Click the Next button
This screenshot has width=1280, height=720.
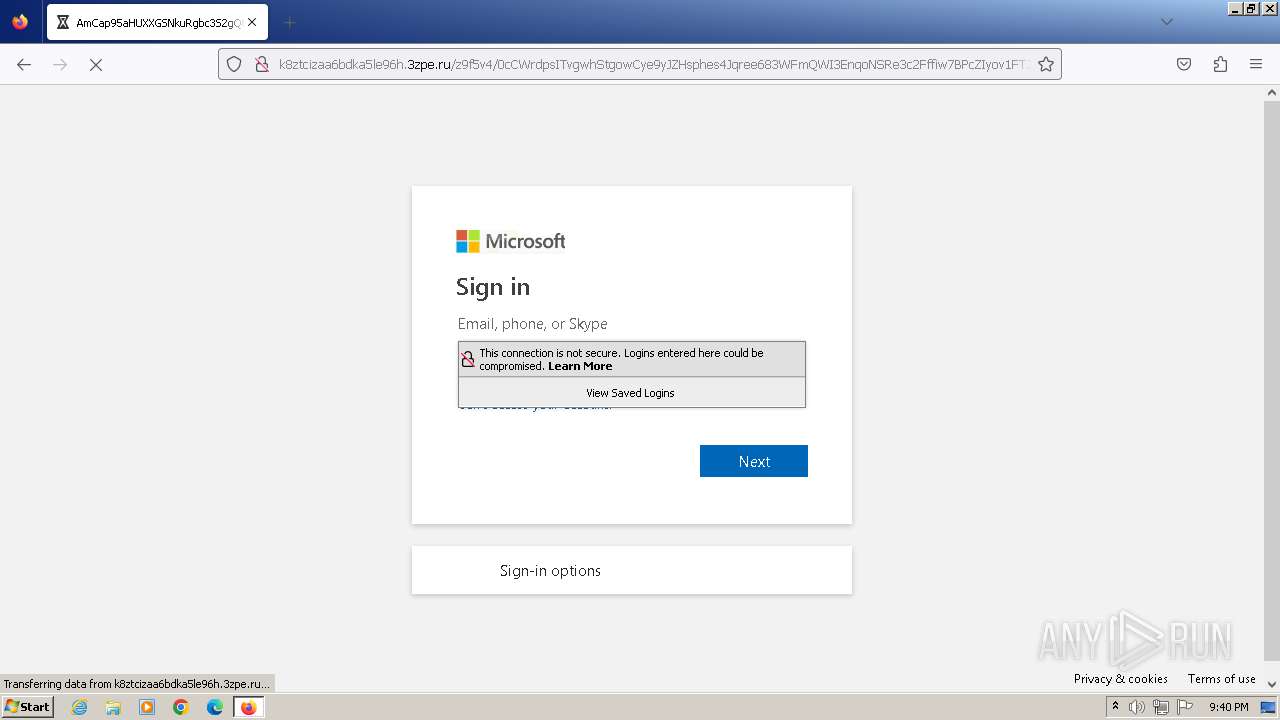tap(754, 461)
